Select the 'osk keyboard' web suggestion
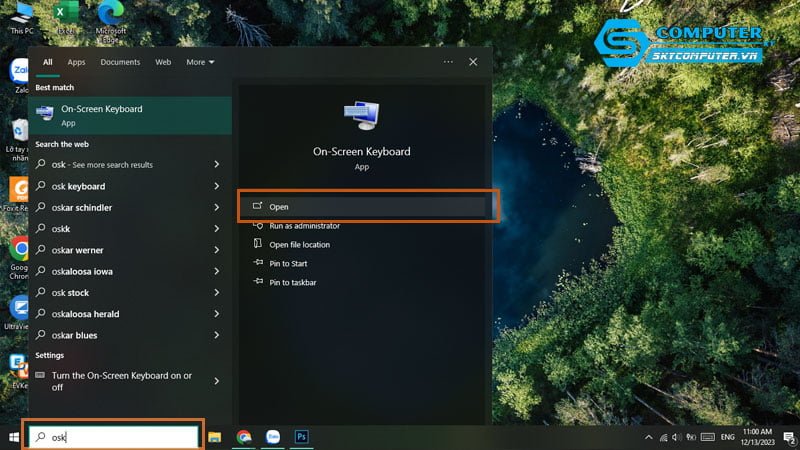This screenshot has height=450, width=800. [x=120, y=186]
